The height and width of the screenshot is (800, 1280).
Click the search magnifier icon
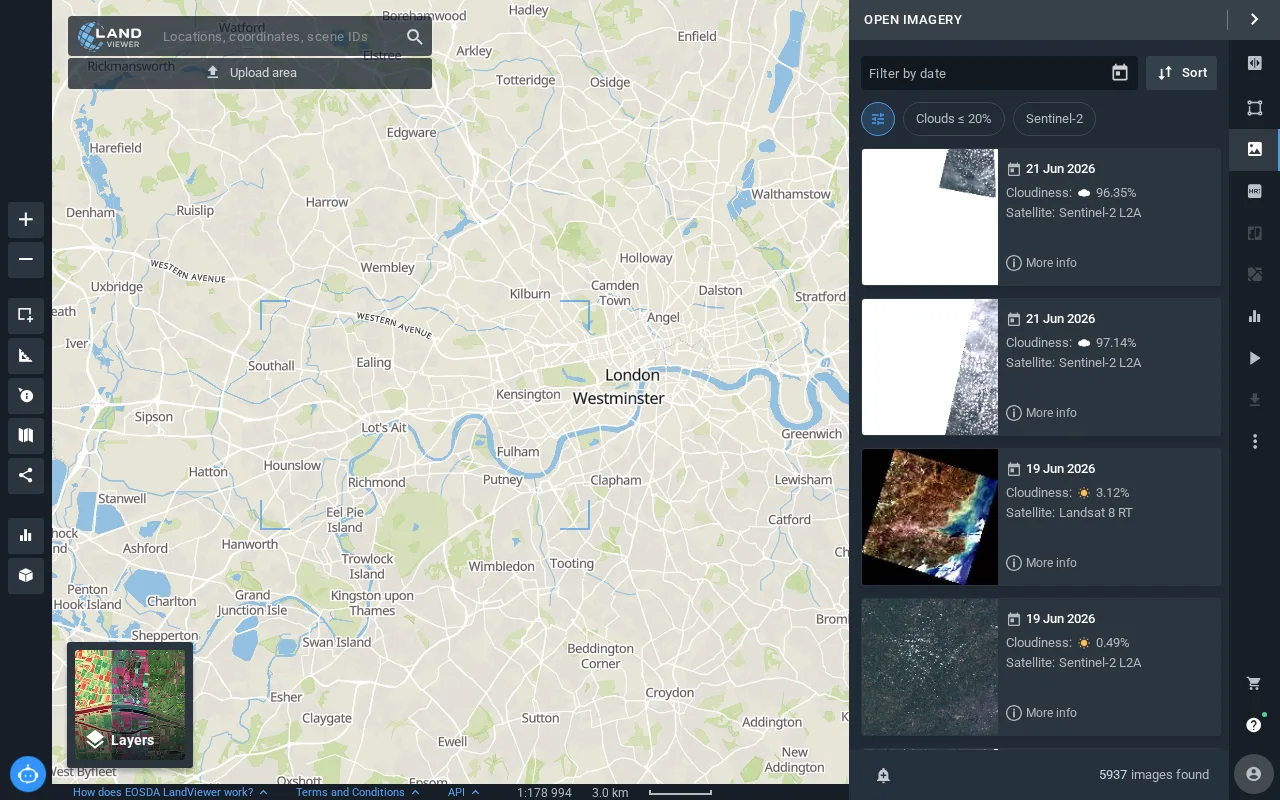pos(415,37)
